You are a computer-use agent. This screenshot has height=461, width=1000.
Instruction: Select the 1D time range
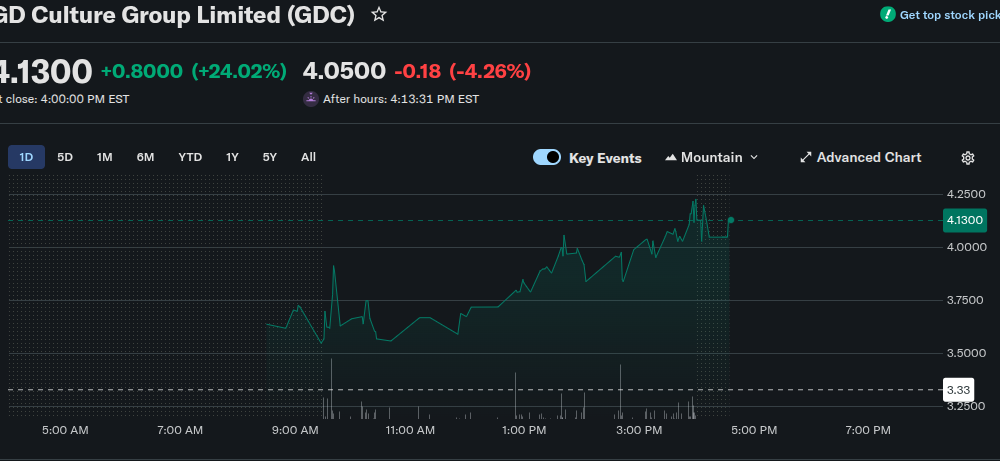click(26, 157)
